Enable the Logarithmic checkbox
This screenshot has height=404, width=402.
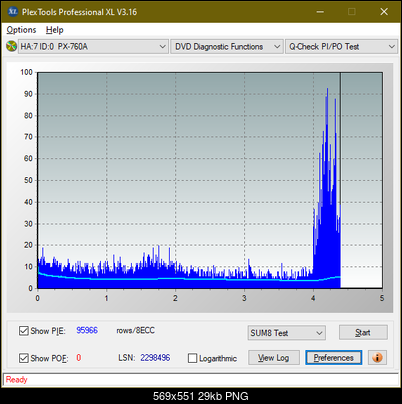[x=192, y=358]
